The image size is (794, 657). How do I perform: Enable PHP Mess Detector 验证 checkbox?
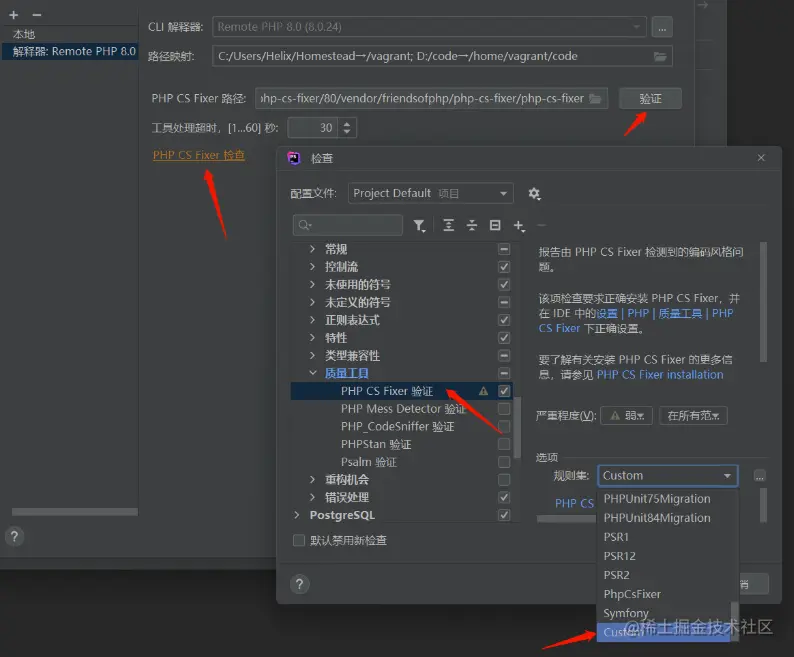coord(504,409)
